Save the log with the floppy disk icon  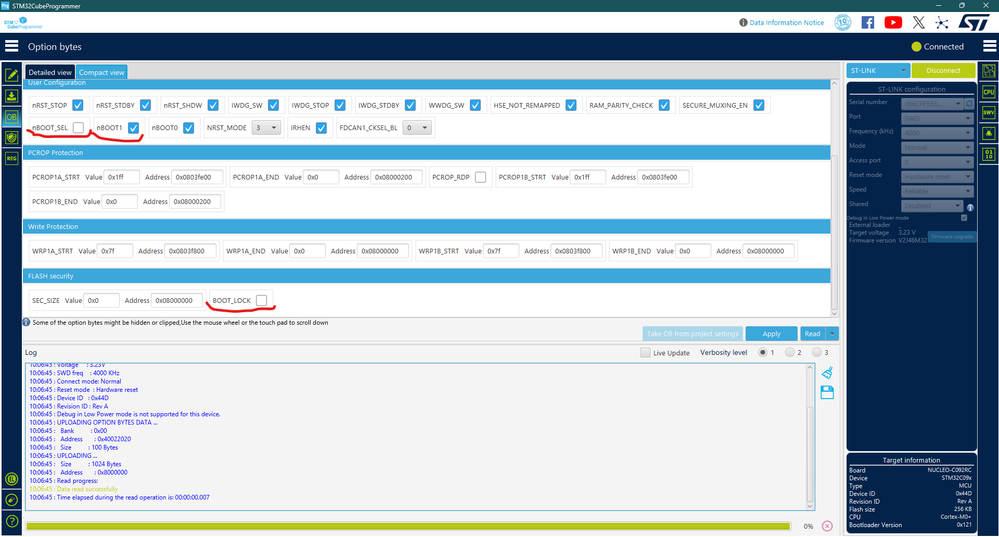pyautogui.click(x=827, y=392)
